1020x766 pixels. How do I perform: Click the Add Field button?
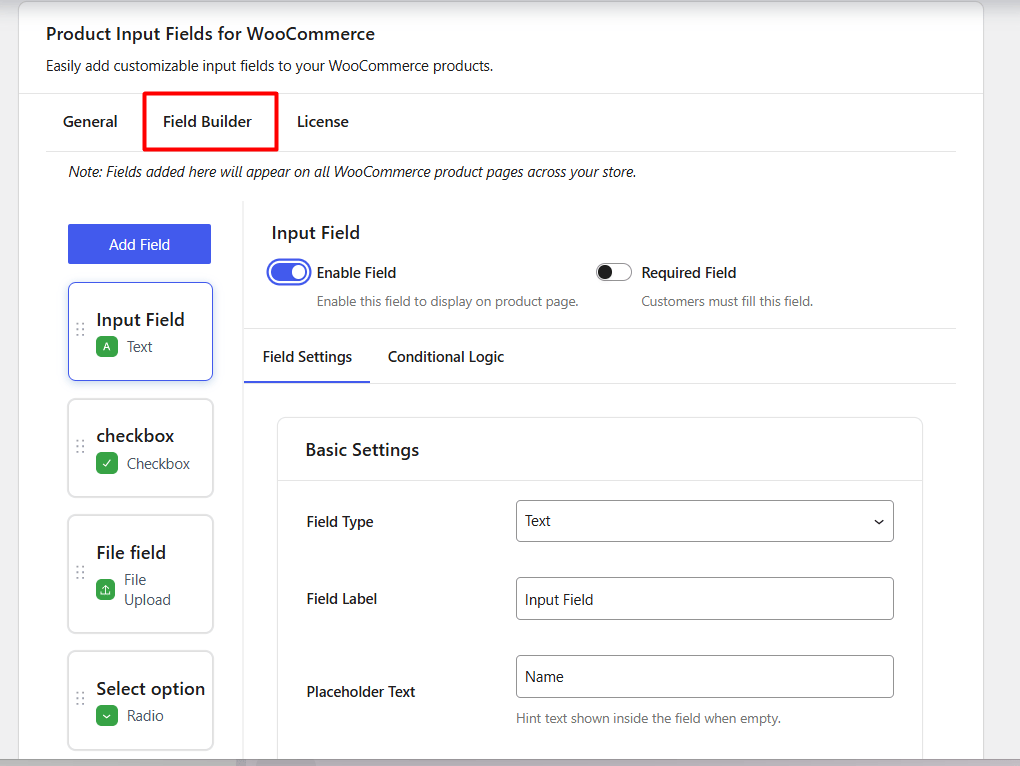tap(139, 244)
